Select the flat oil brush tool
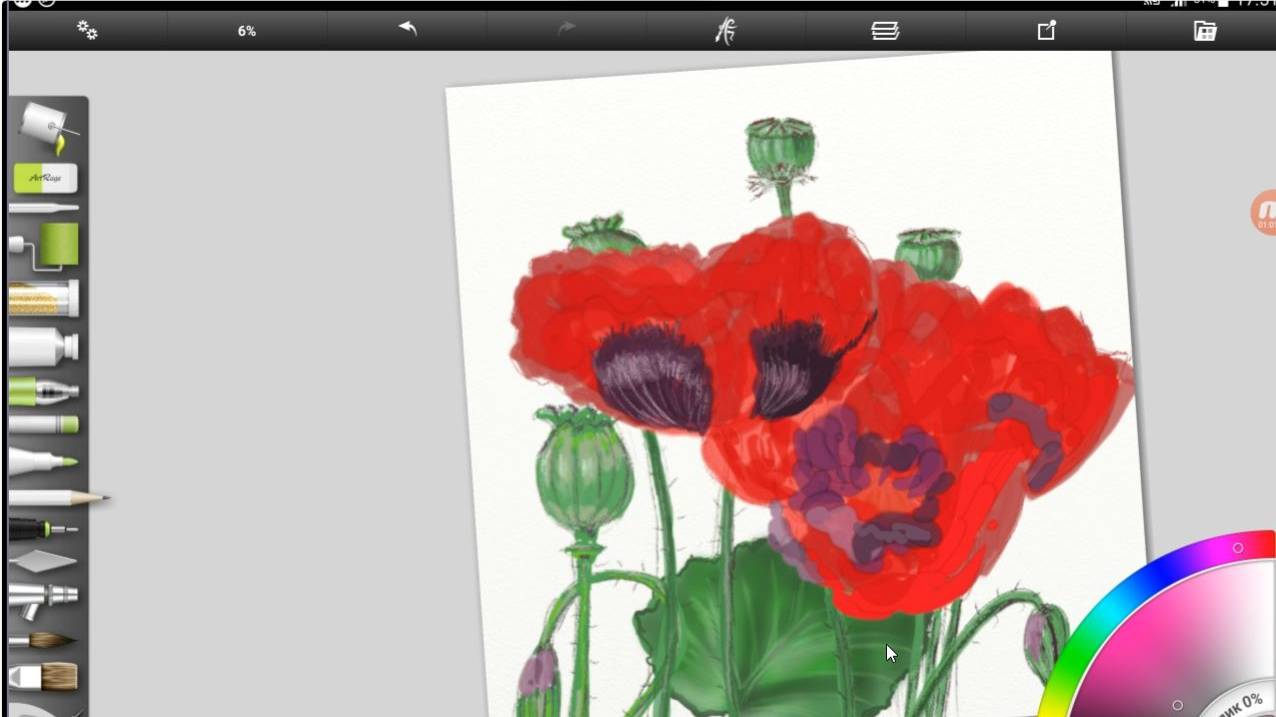The image size is (1276, 717). [x=43, y=677]
